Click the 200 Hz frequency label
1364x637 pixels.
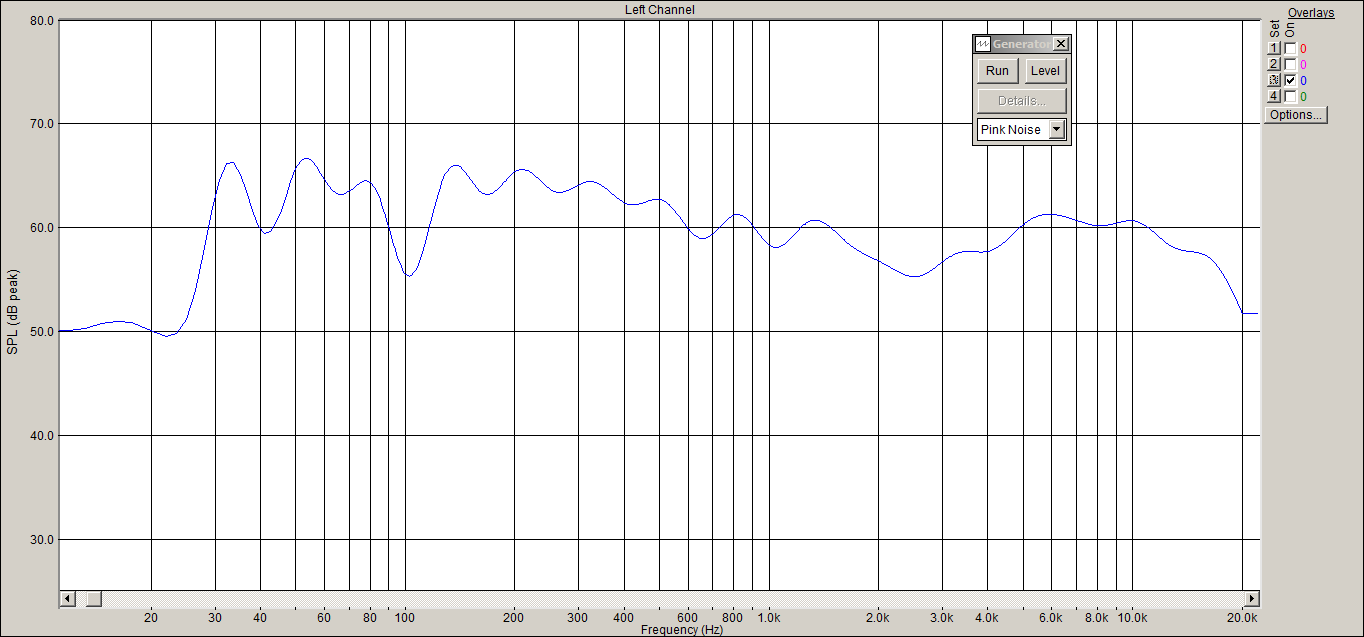[x=514, y=618]
